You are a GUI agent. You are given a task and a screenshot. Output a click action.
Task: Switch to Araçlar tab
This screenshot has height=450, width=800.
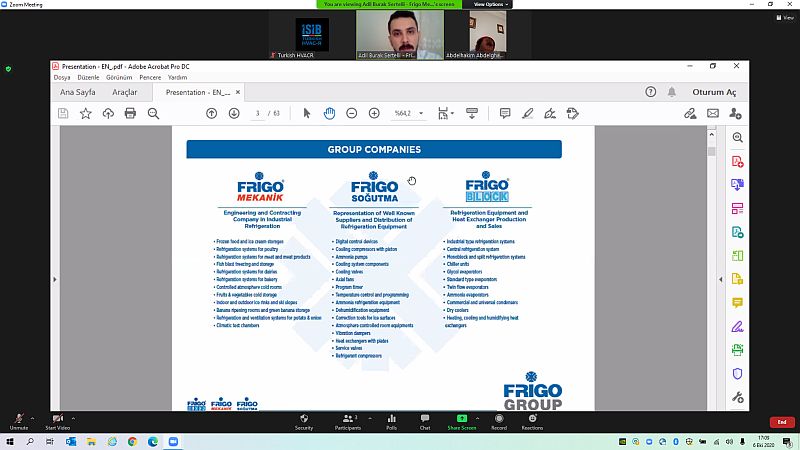pos(124,92)
